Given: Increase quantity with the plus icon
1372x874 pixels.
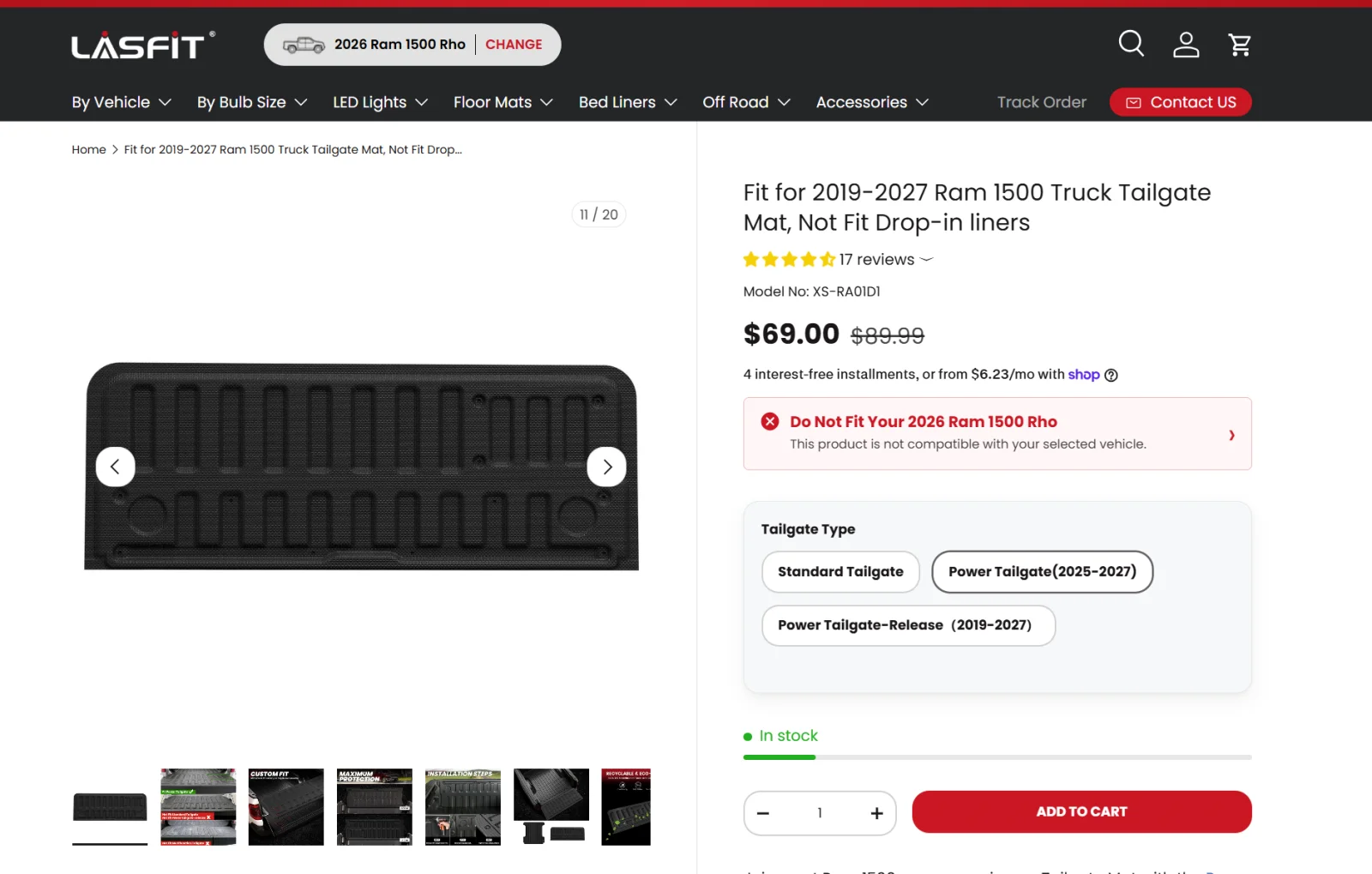Looking at the screenshot, I should pyautogui.click(x=876, y=813).
